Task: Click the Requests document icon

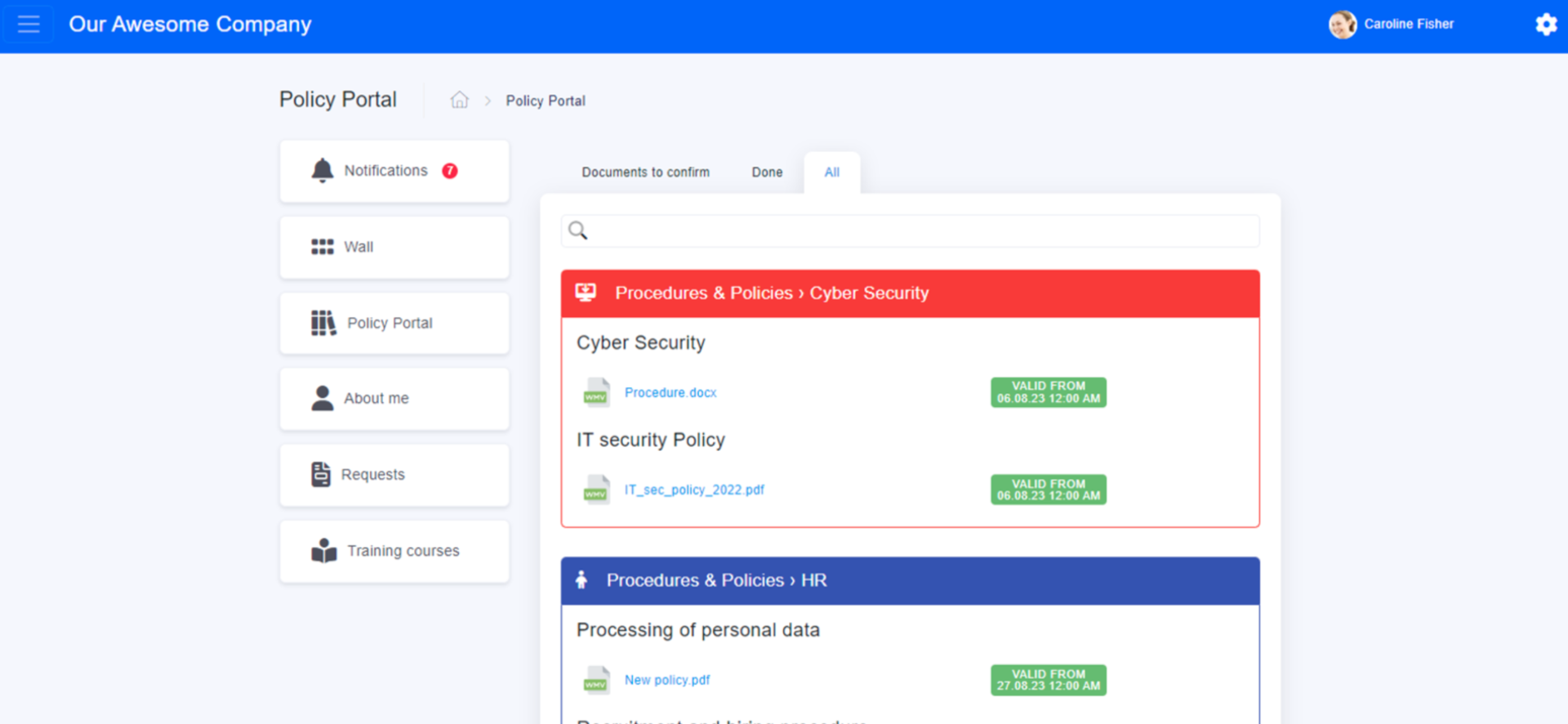Action: click(x=321, y=475)
